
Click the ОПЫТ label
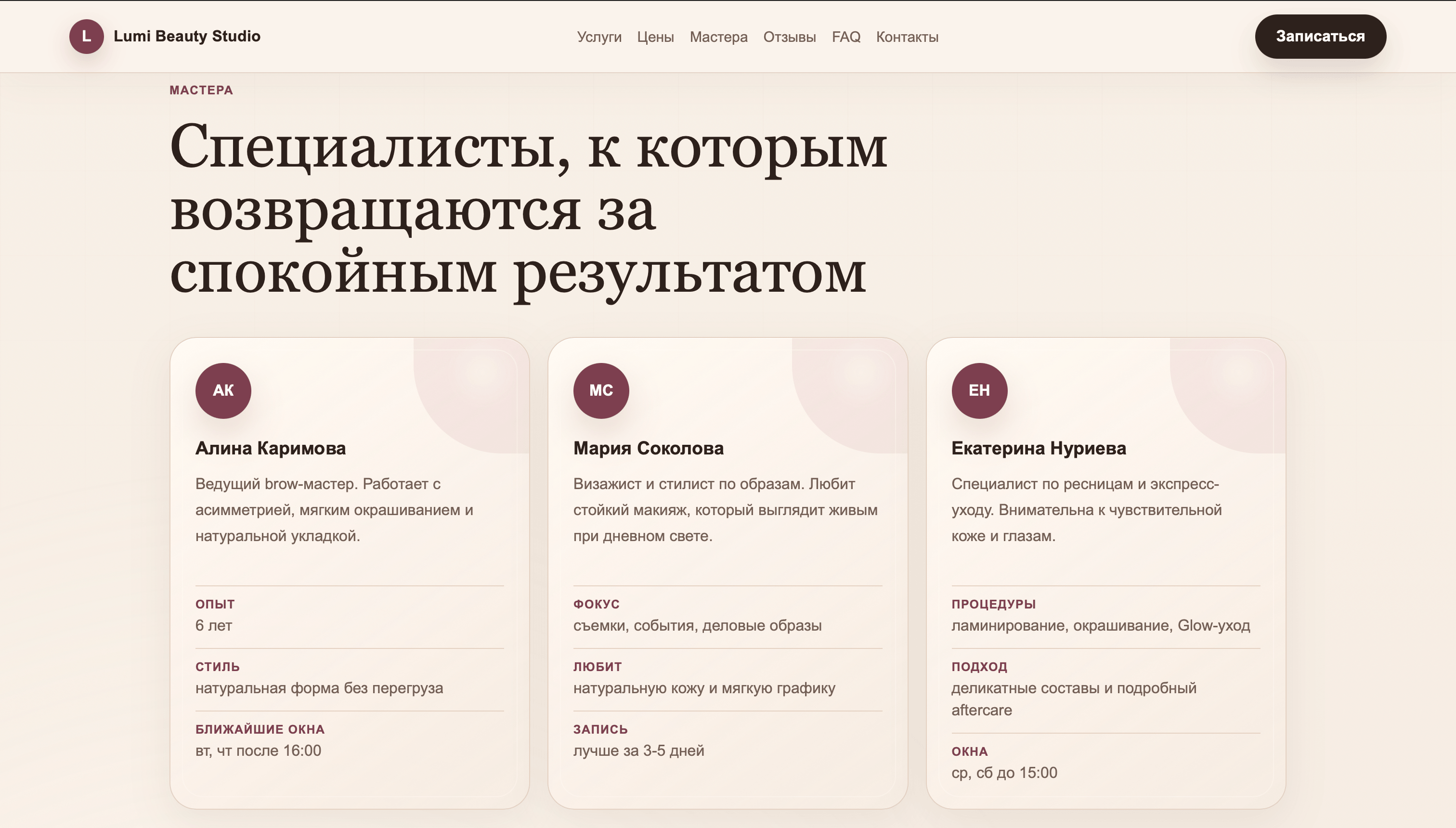click(215, 604)
